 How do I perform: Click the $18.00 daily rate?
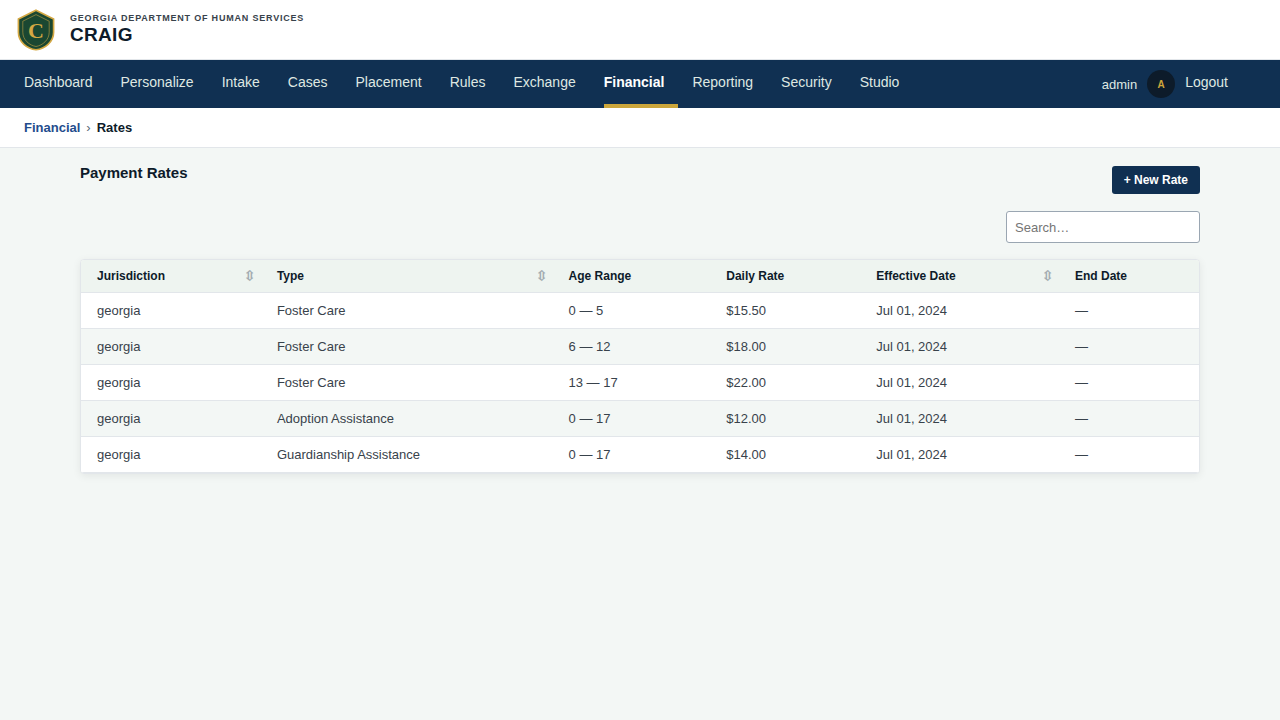[x=746, y=347]
